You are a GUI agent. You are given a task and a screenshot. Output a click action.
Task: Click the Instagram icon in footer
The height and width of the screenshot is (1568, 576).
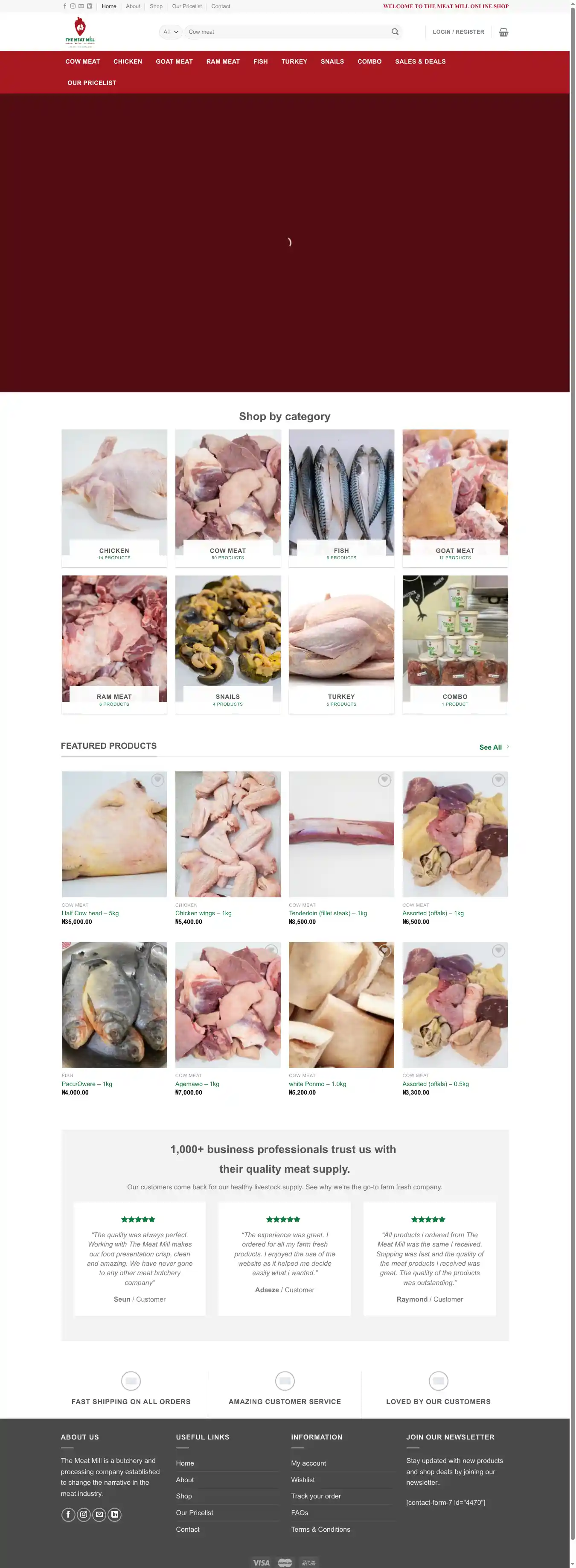[84, 1515]
